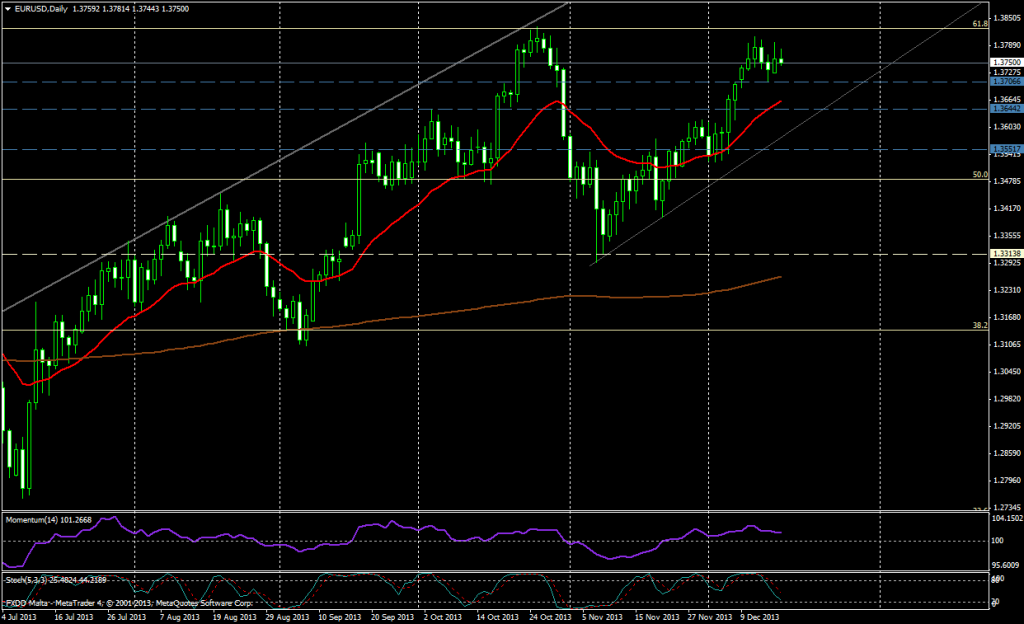Image resolution: width=1024 pixels, height=624 pixels.
Task: Select the 1.36442 blue price level tag
Action: click(1004, 109)
